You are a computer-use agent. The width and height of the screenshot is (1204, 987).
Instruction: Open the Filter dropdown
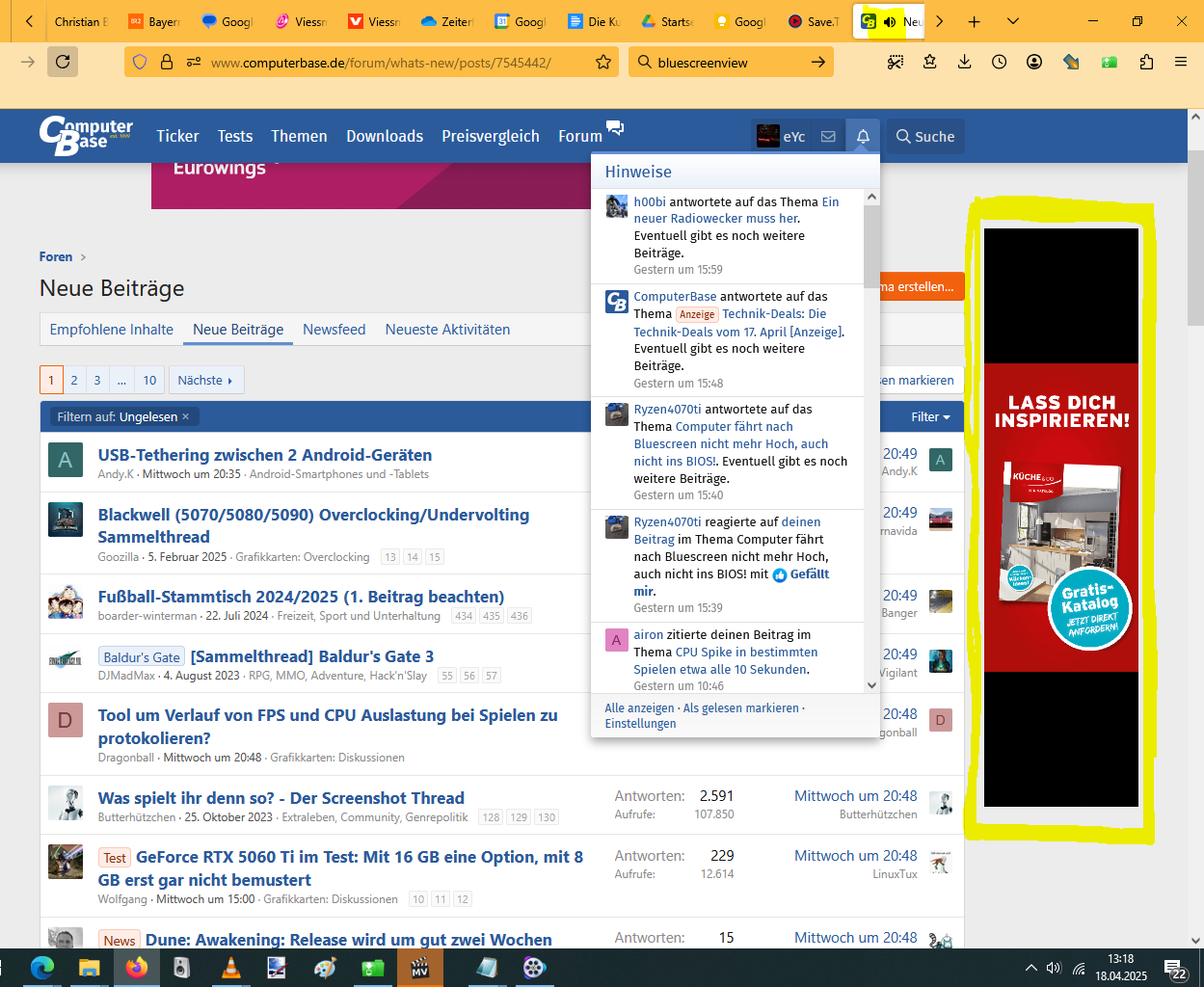(931, 416)
